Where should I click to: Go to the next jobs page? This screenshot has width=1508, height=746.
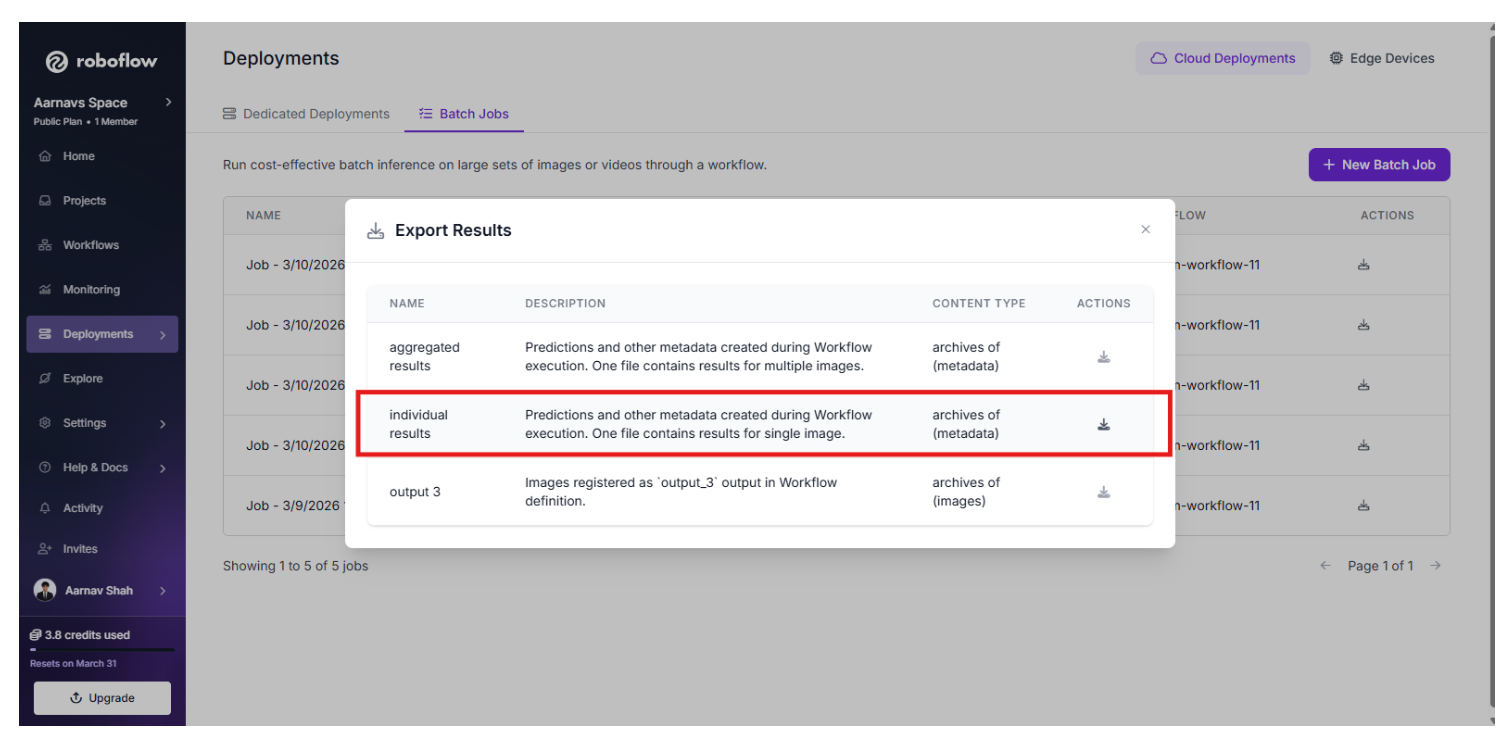click(1435, 566)
